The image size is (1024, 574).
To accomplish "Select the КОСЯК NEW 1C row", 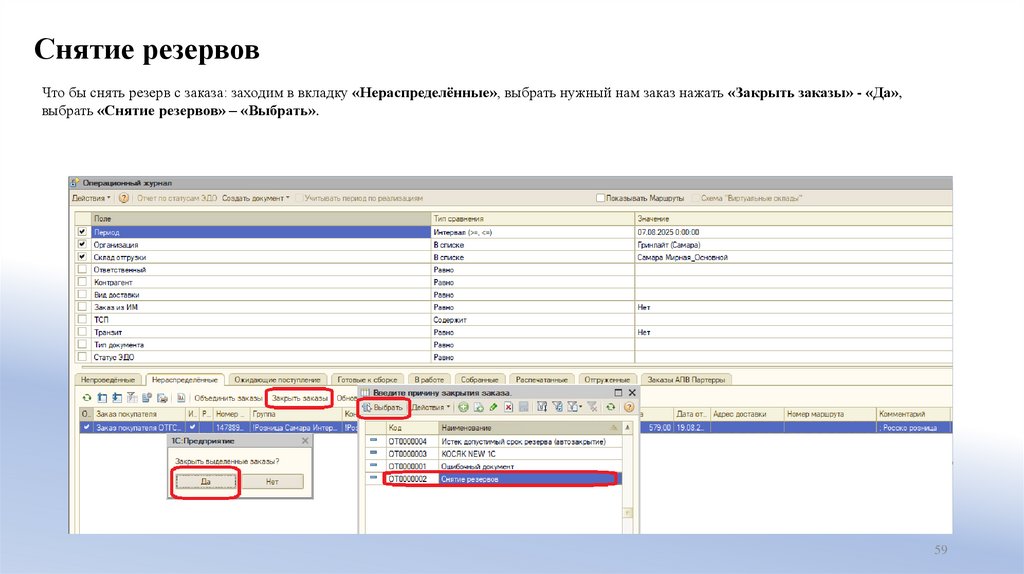I will pyautogui.click(x=493, y=453).
